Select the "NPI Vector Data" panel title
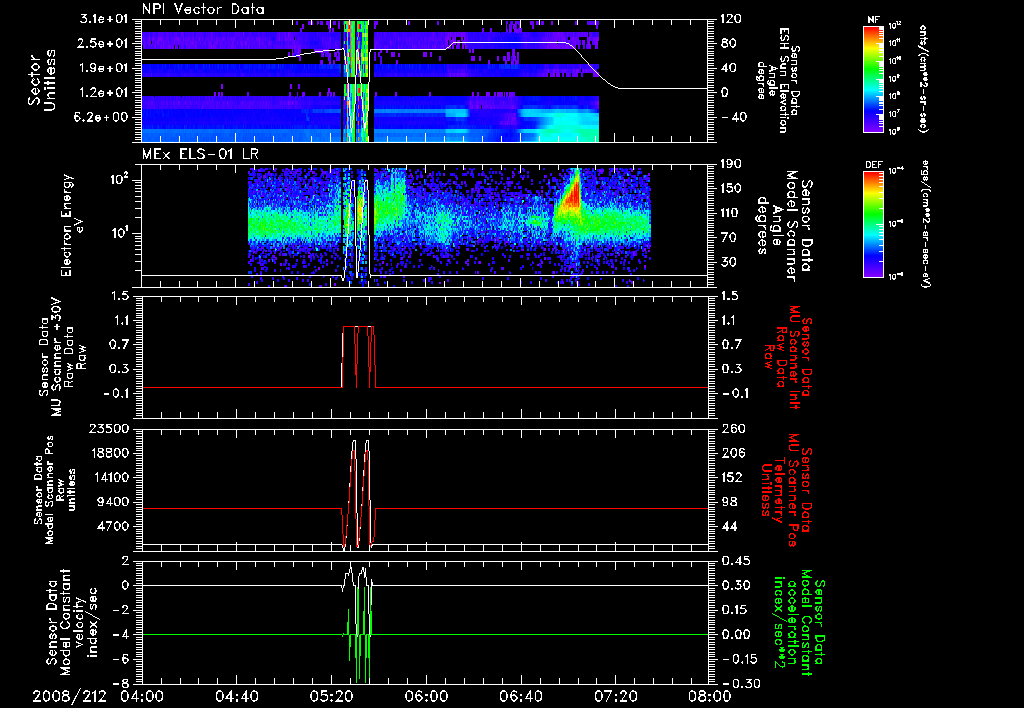 tap(204, 9)
